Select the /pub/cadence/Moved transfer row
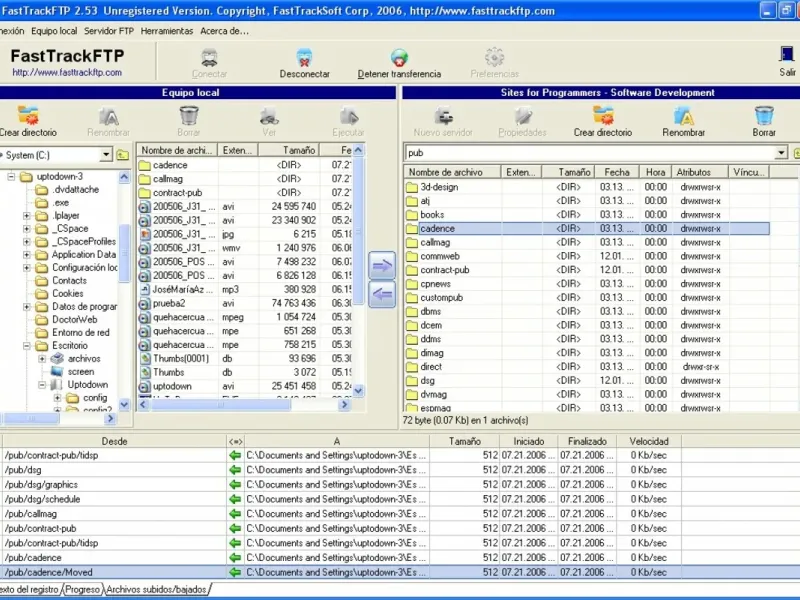 400,572
